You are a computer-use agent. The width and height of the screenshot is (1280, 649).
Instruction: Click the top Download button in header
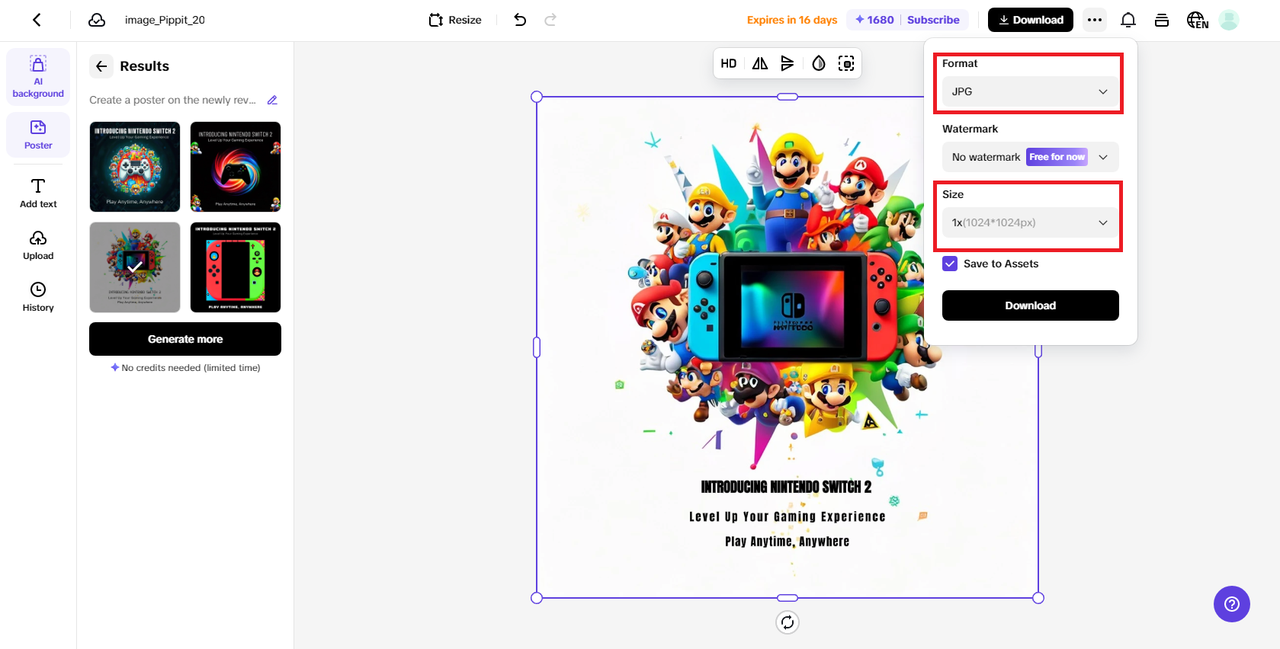(x=1030, y=20)
